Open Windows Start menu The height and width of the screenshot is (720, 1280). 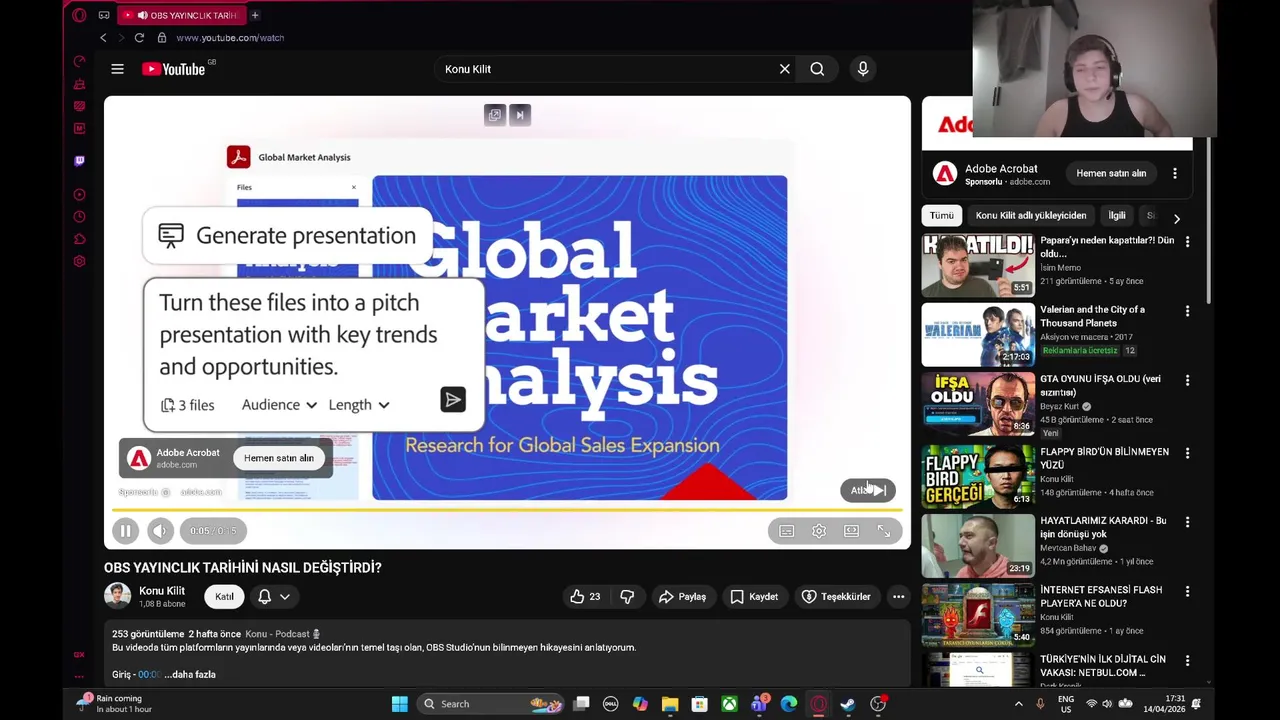(x=399, y=704)
